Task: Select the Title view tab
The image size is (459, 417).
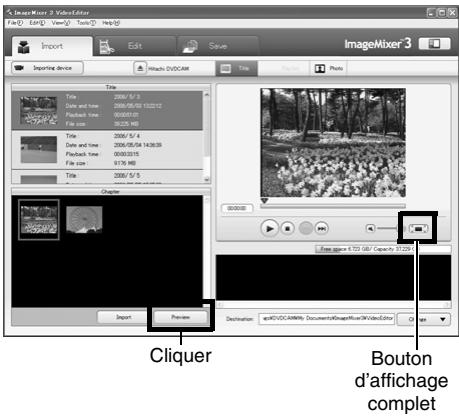Action: 236,68
